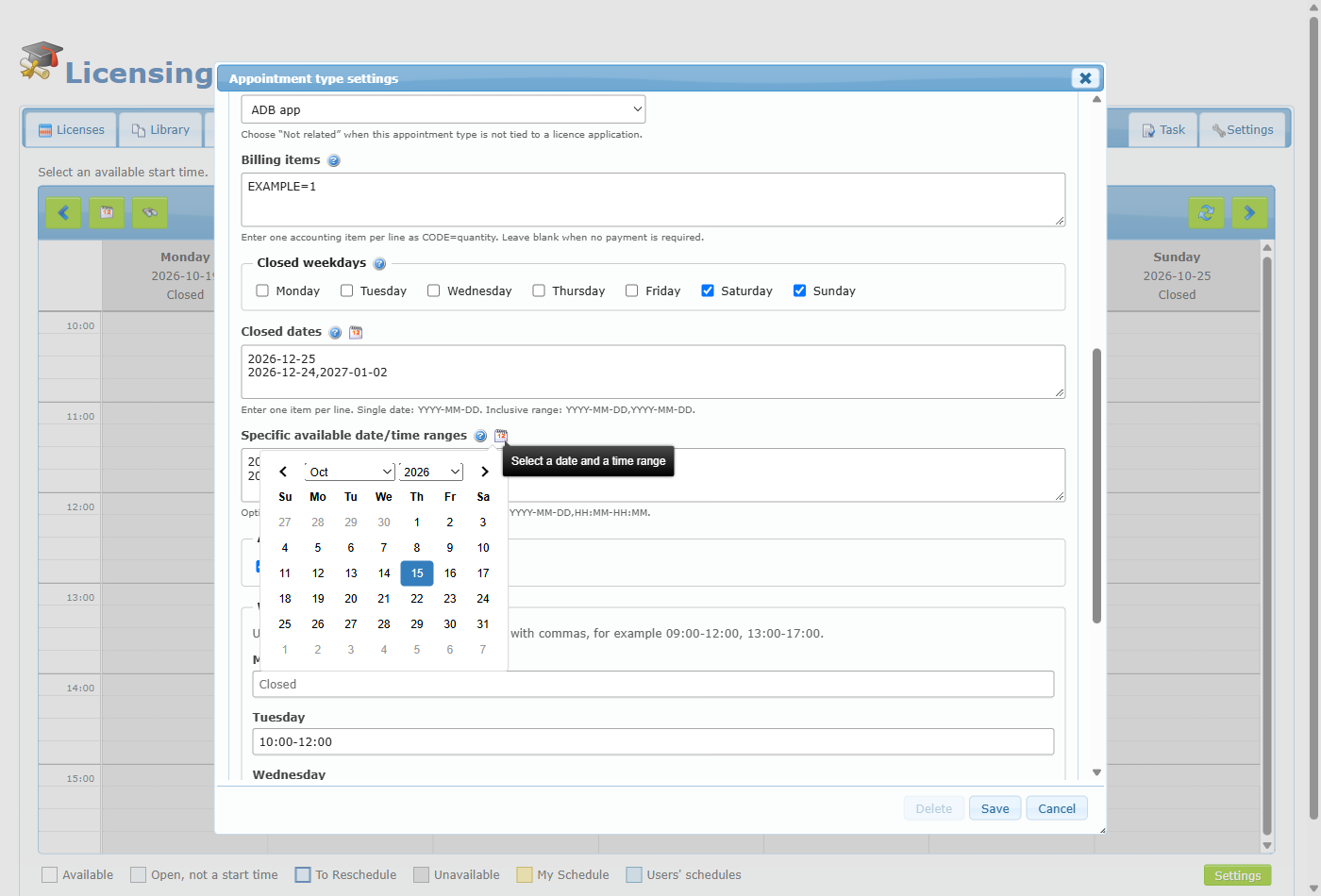Image resolution: width=1321 pixels, height=896 pixels.
Task: Click the green binoculars search button
Action: click(x=150, y=212)
